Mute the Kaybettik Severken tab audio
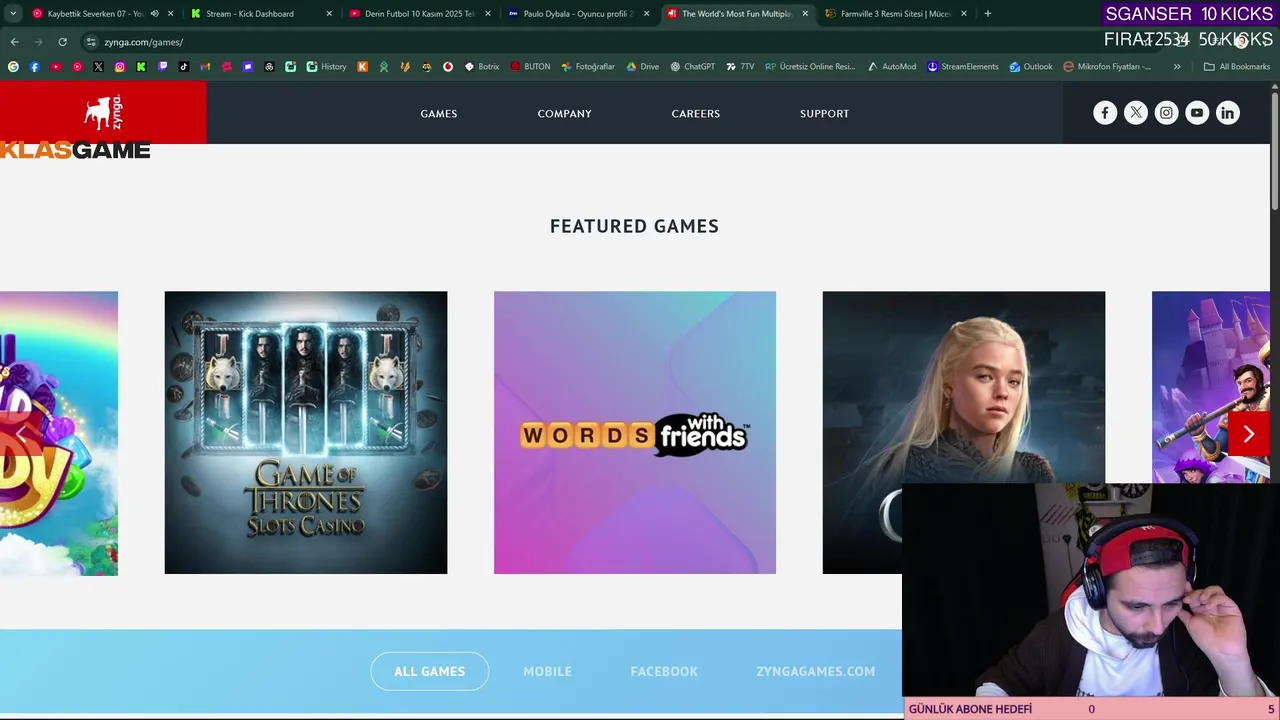 point(154,14)
